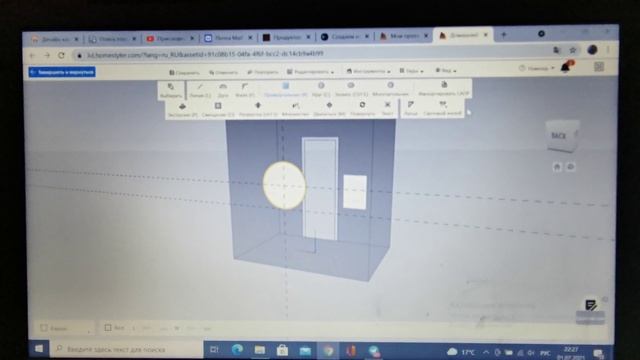Select the Grid array tool at row end
The image size is (640, 360).
click(442, 109)
